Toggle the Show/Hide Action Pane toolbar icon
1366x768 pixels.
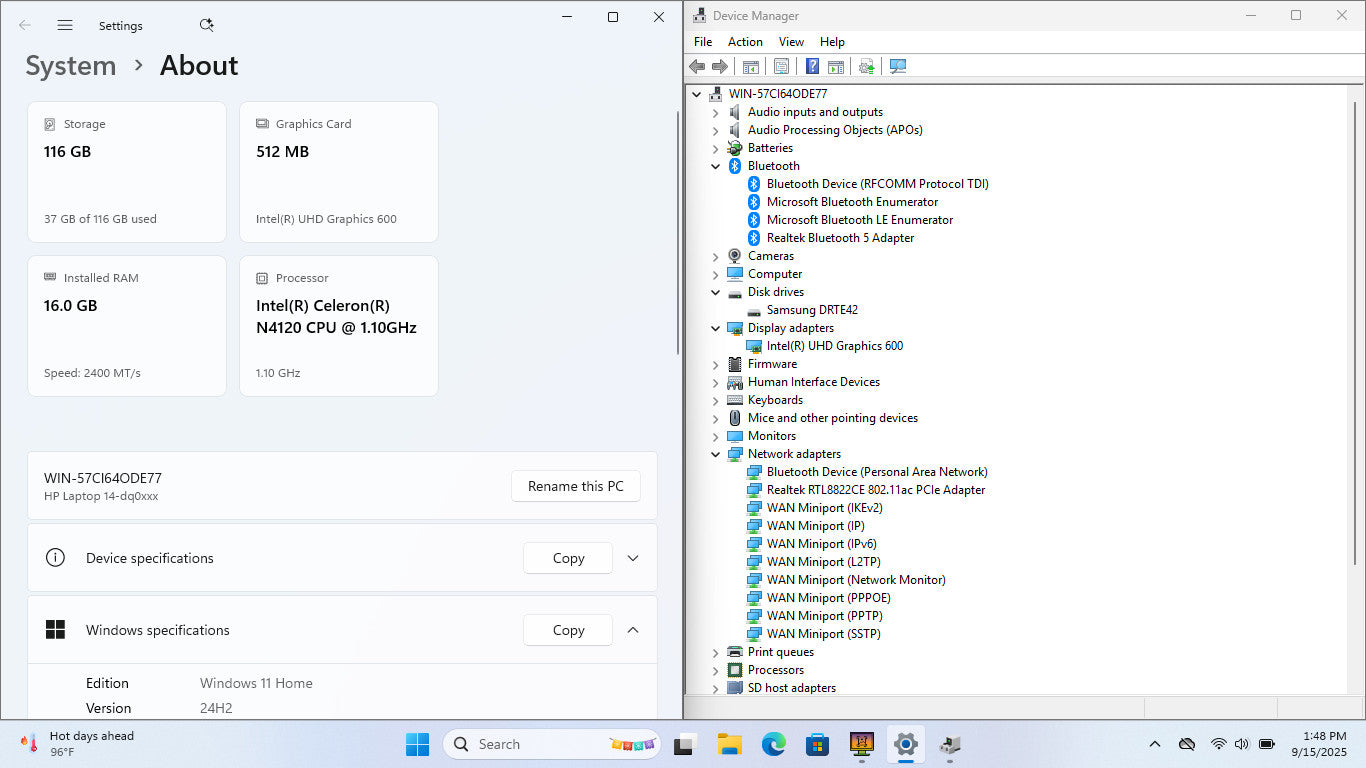(835, 66)
